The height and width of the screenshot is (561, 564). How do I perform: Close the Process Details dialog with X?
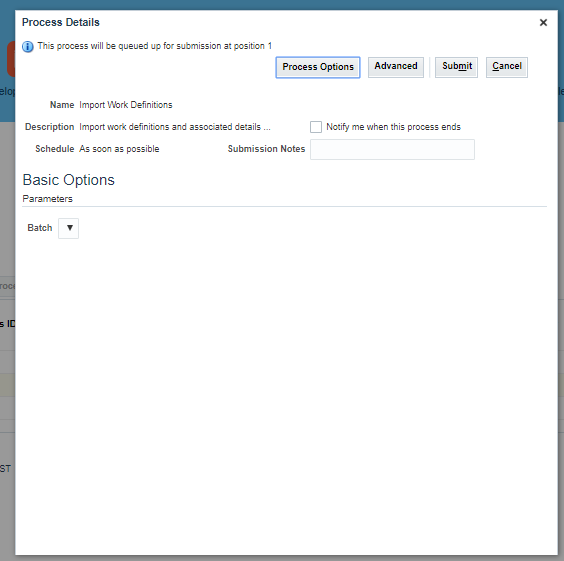pyautogui.click(x=543, y=23)
